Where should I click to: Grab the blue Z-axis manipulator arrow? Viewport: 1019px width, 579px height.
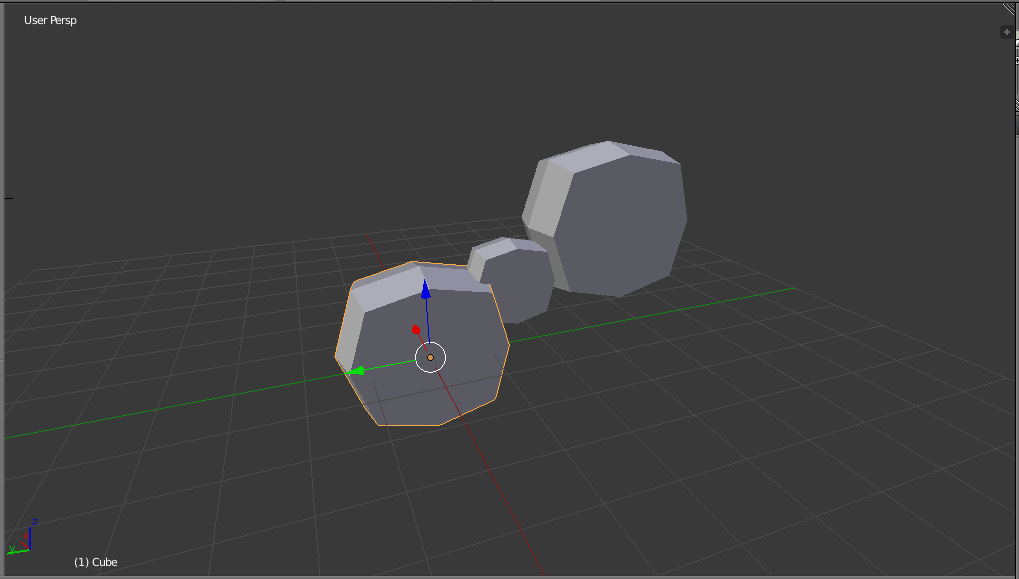coord(426,289)
